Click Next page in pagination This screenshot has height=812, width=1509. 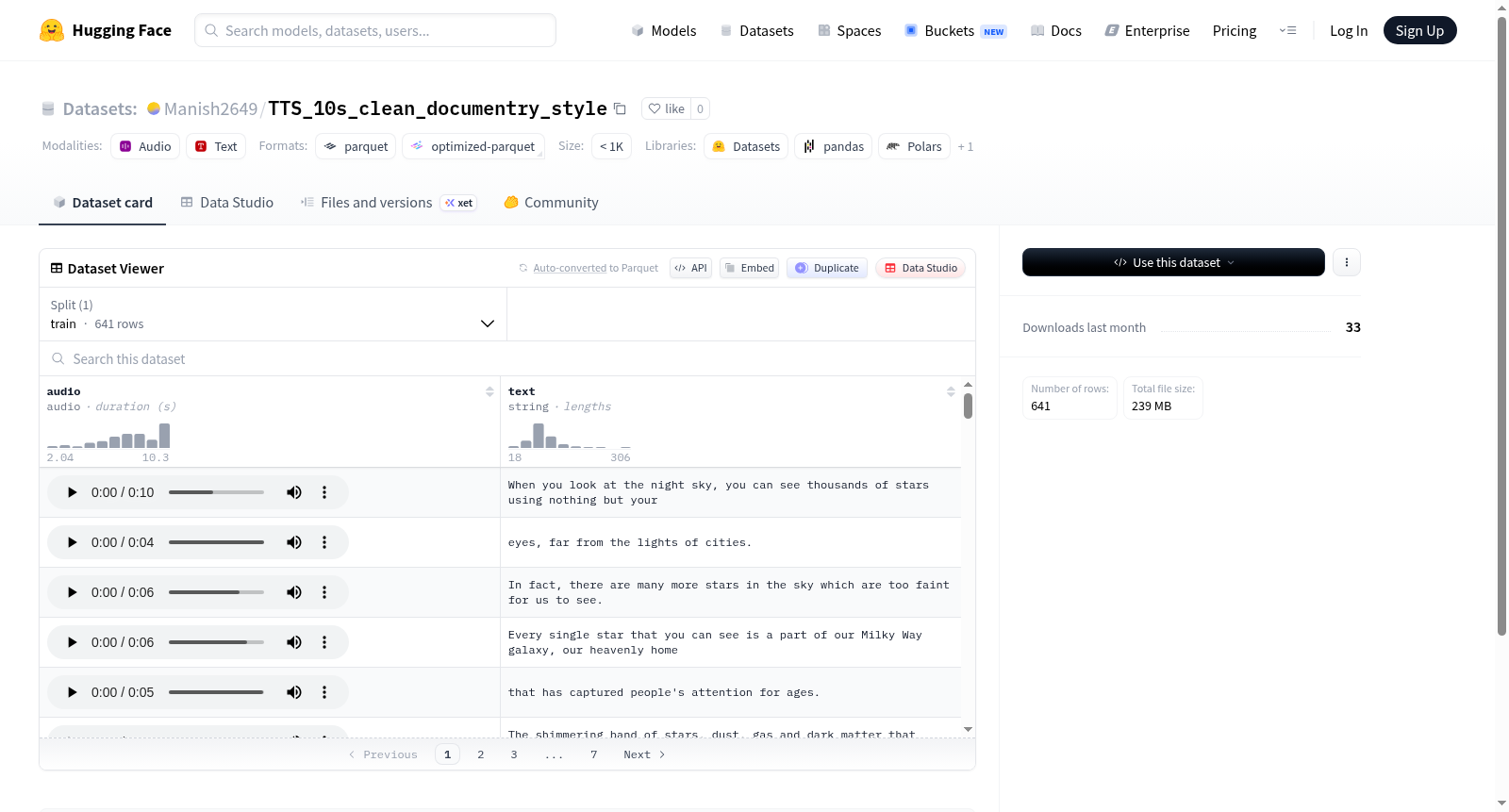[x=644, y=754]
